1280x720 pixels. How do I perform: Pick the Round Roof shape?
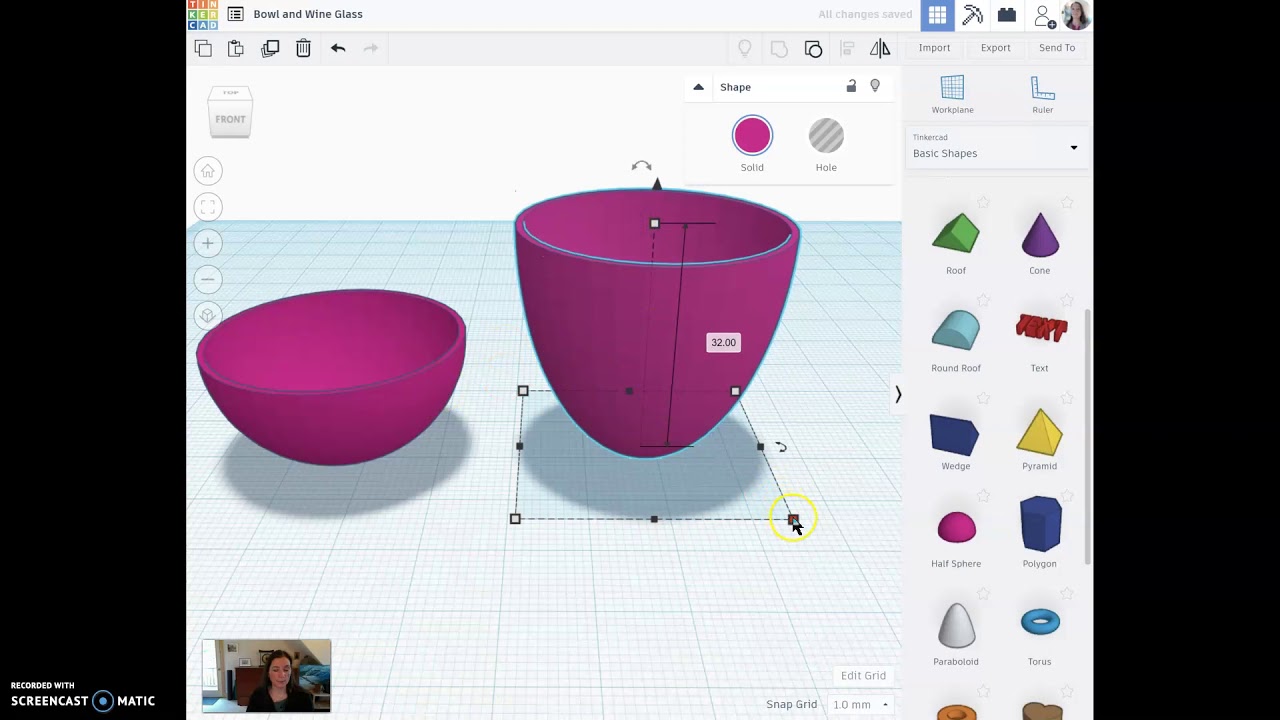pyautogui.click(x=956, y=331)
